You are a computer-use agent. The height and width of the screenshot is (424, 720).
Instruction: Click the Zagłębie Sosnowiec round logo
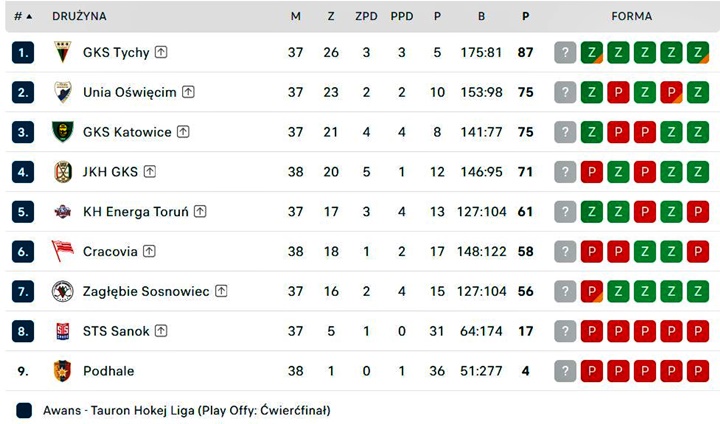62,291
